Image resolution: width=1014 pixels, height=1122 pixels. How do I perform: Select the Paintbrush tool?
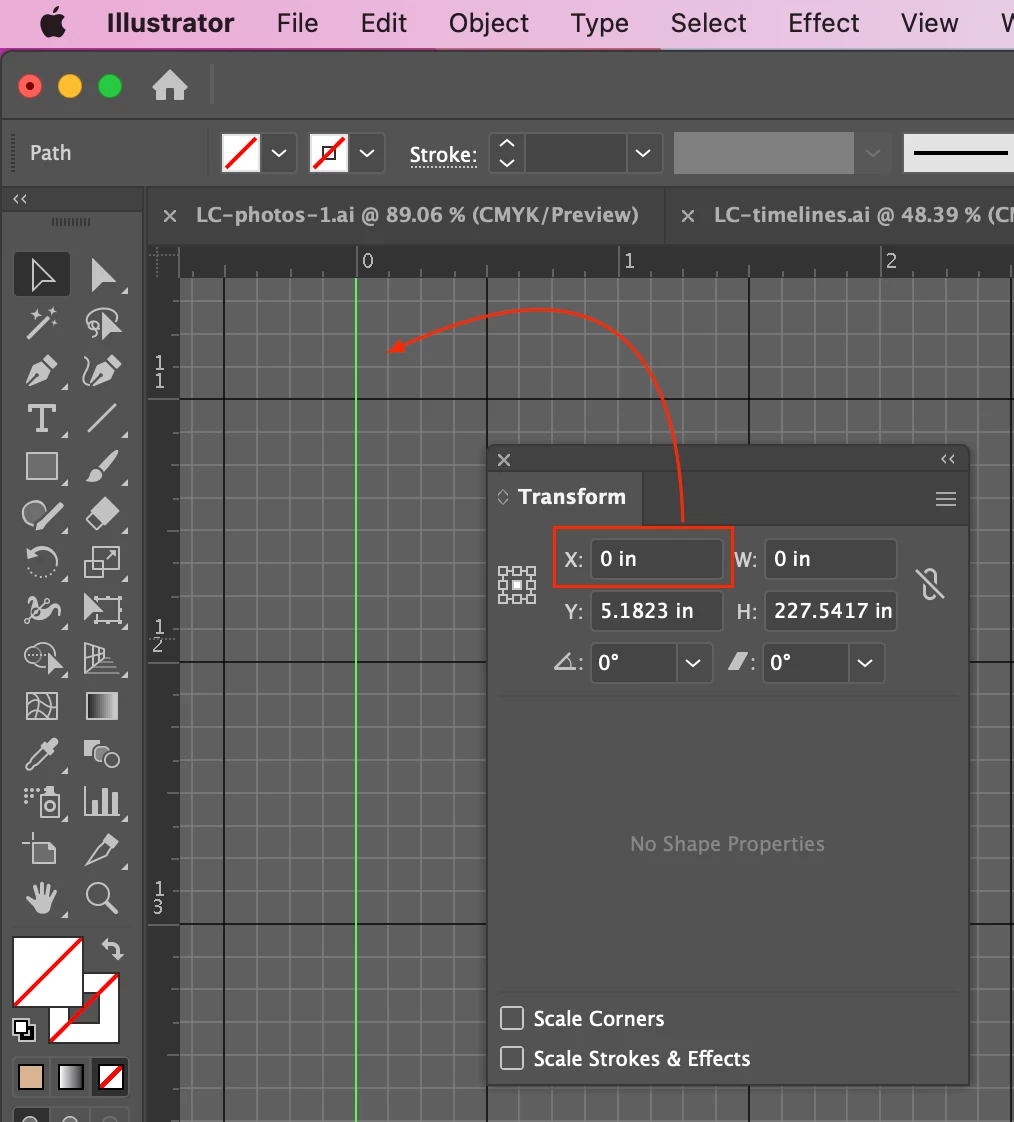click(x=103, y=467)
